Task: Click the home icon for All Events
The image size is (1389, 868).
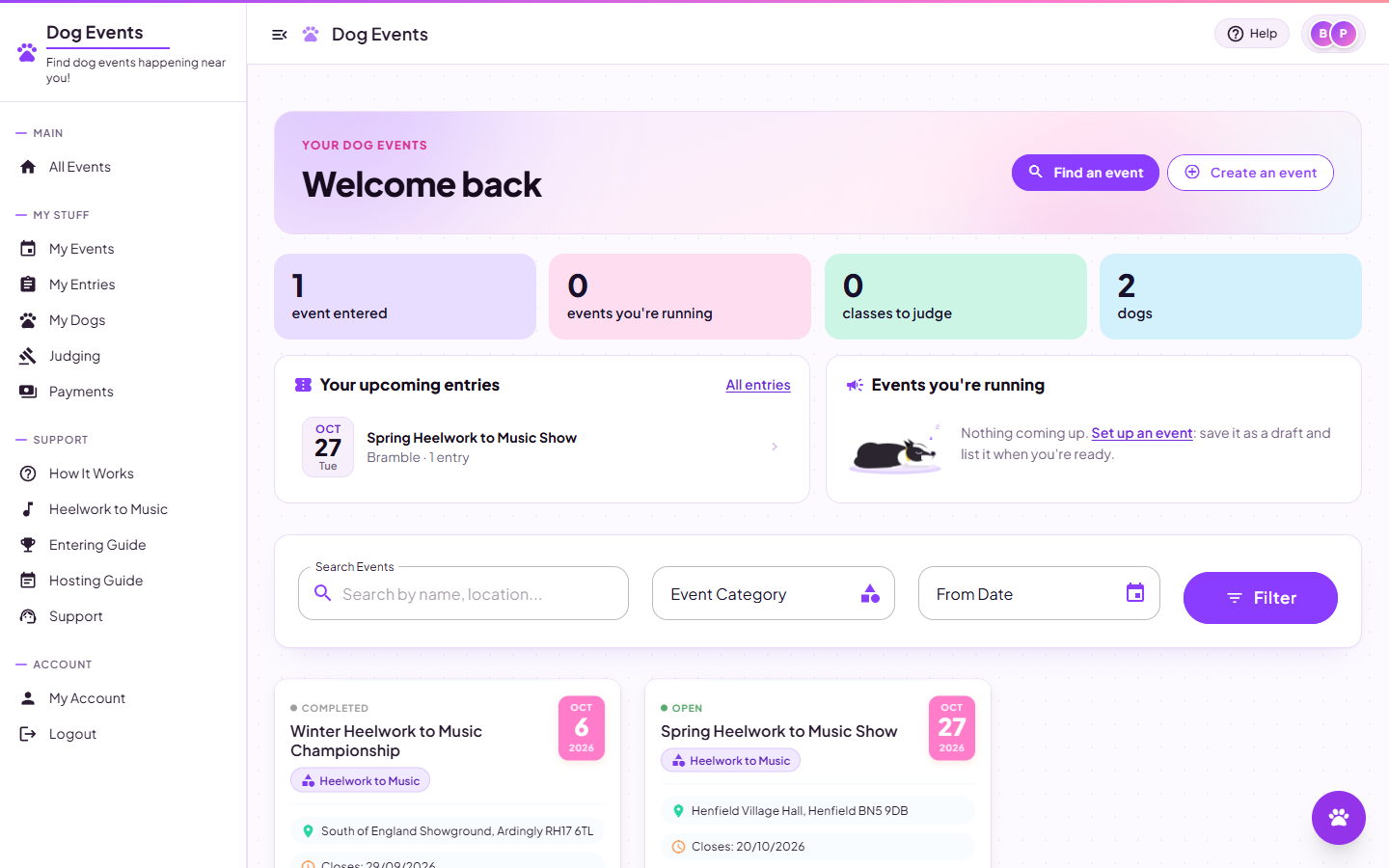Action: click(x=28, y=167)
